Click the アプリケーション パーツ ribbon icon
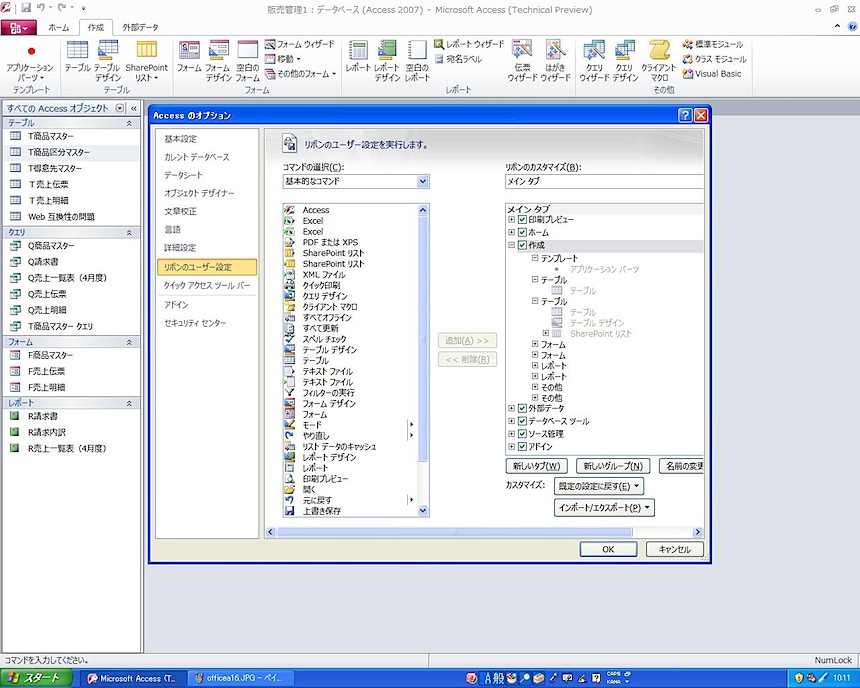This screenshot has height=688, width=860. (30, 61)
